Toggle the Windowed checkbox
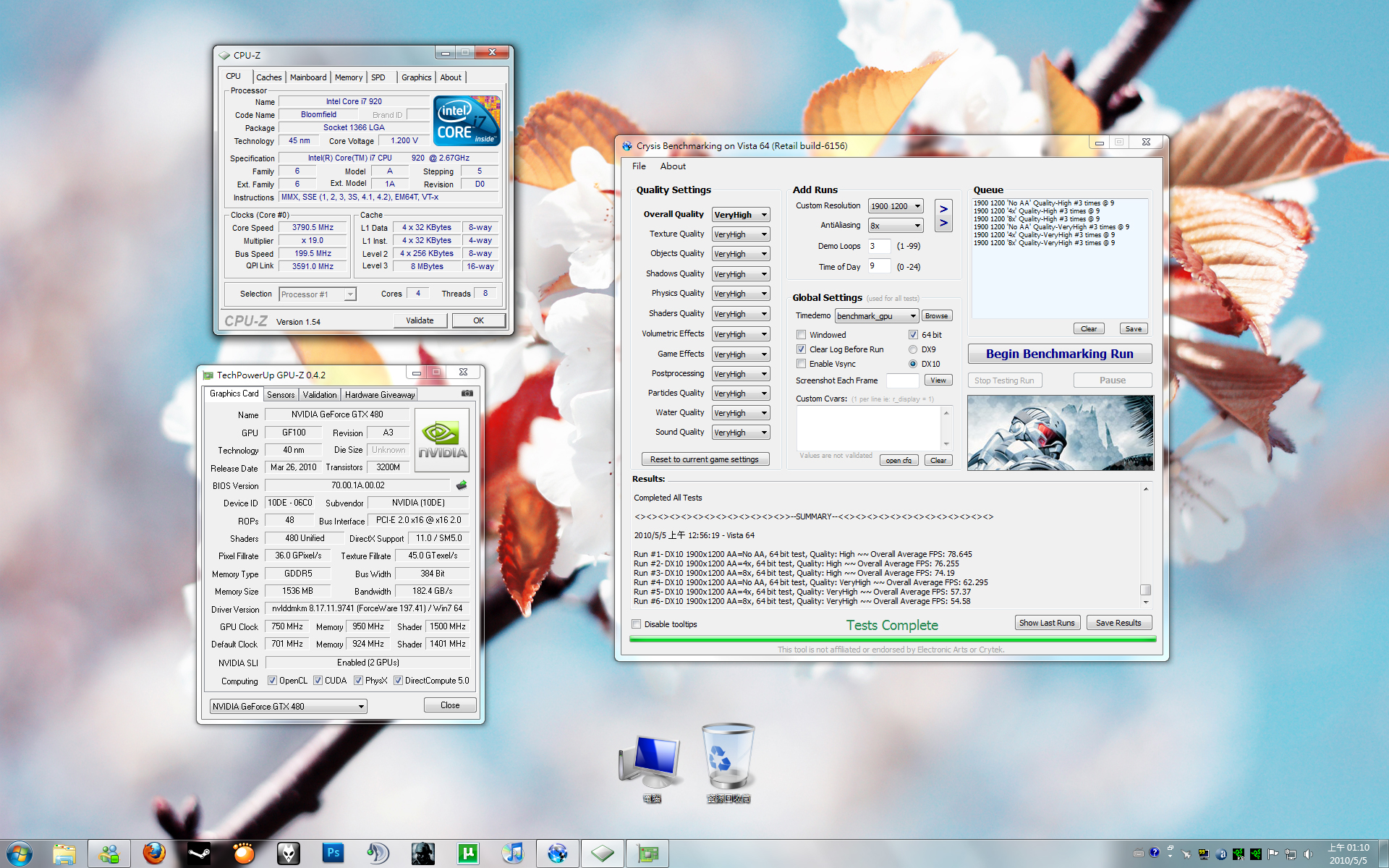Viewport: 1389px width, 868px height. point(801,335)
